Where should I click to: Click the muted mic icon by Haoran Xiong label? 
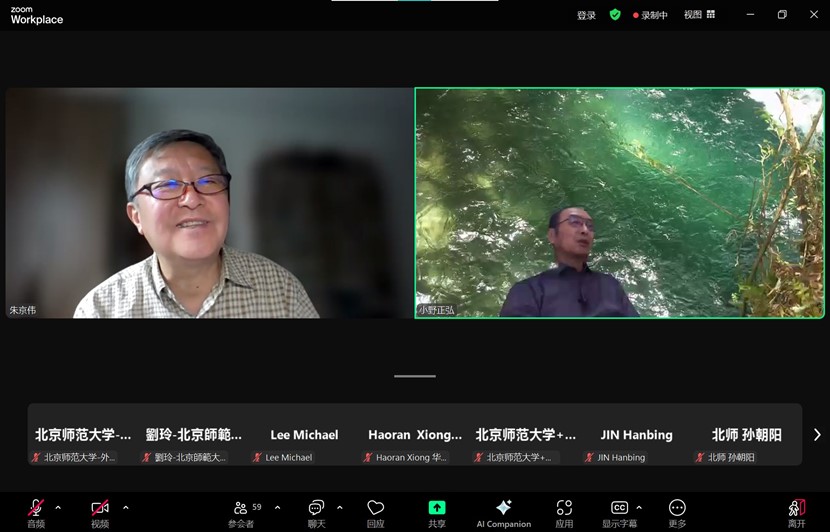coord(368,457)
